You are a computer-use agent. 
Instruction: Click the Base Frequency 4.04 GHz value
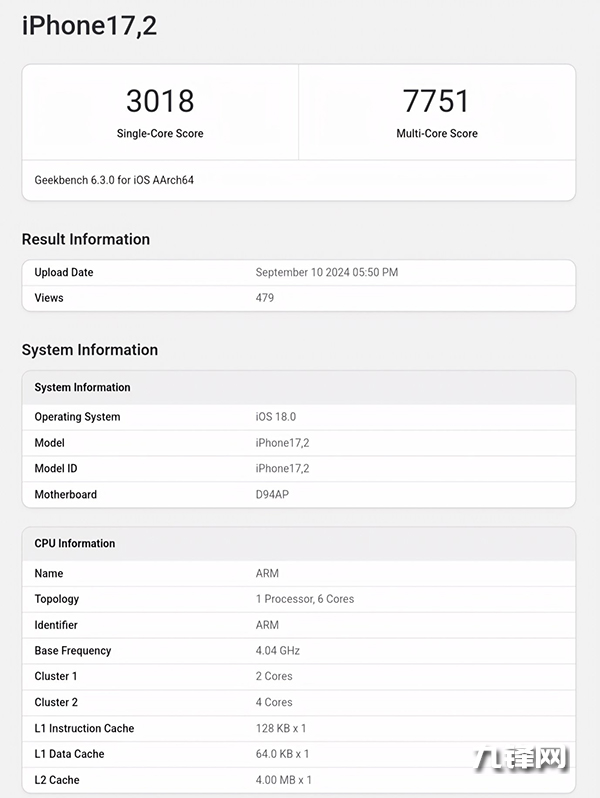pos(278,651)
